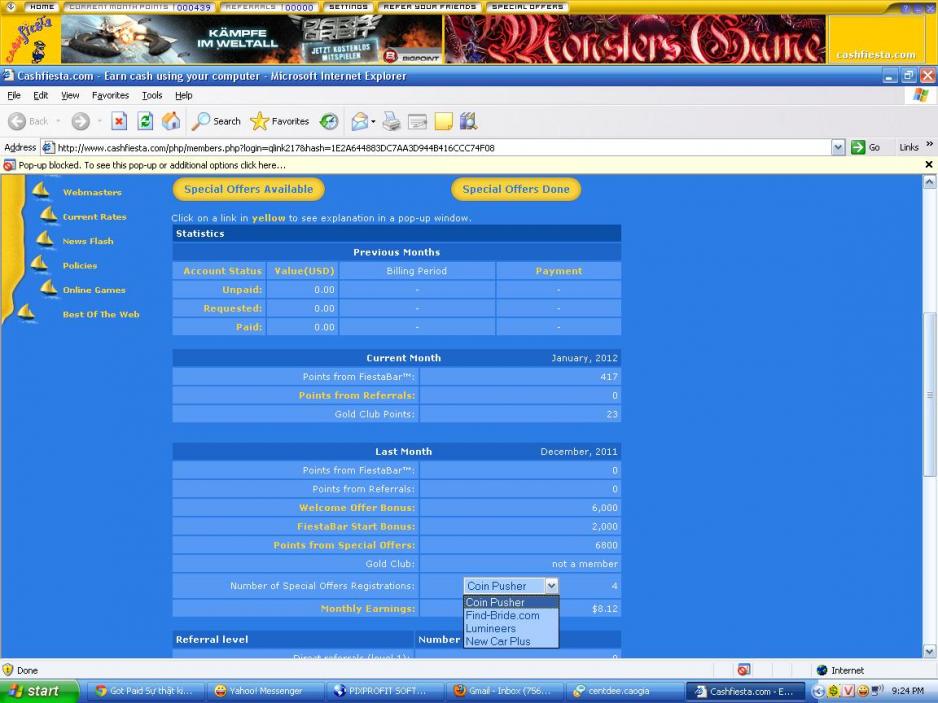Open the Favorites menu
The width and height of the screenshot is (938, 703).
(110, 95)
